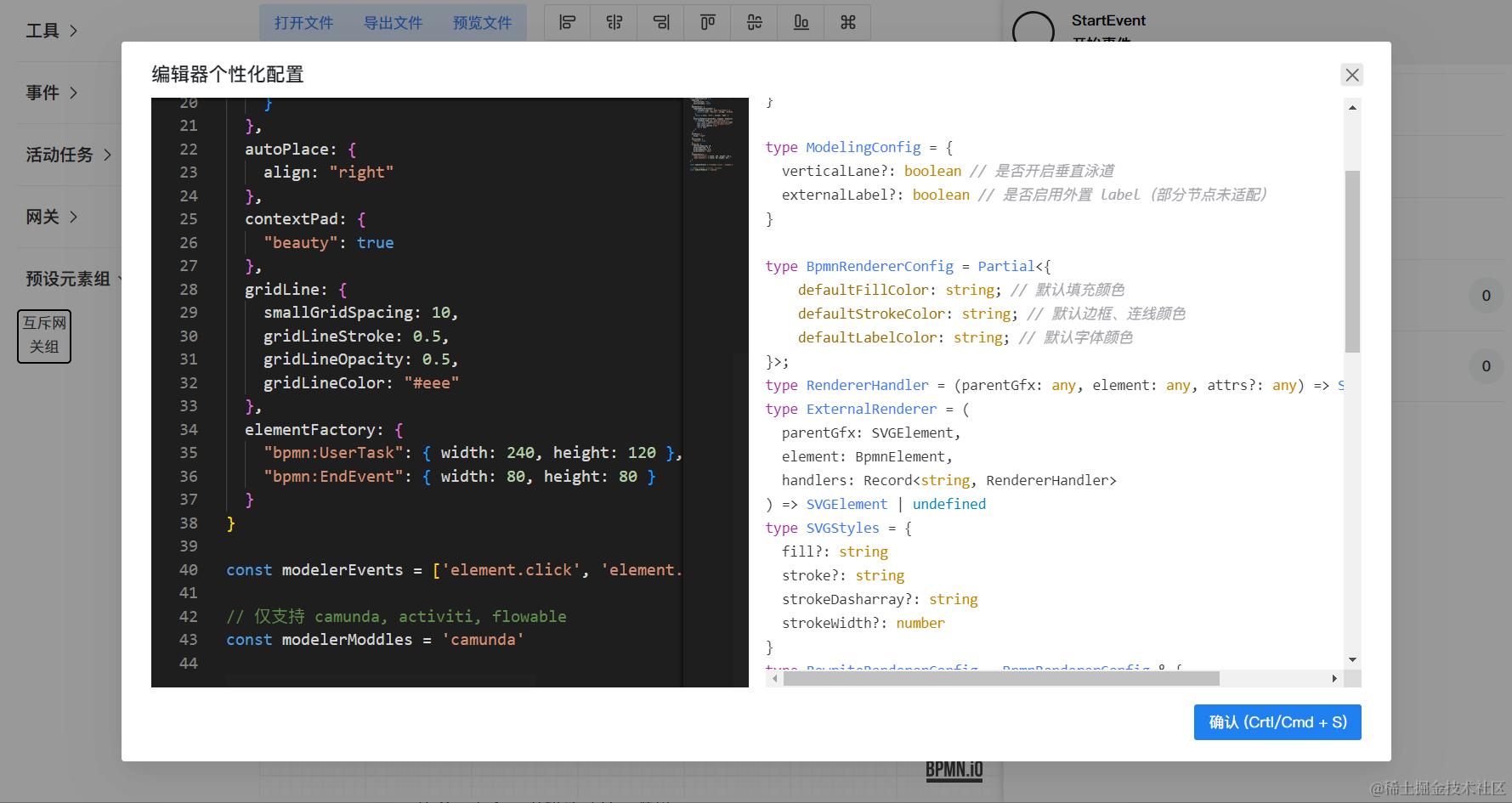1512x803 pixels.
Task: Open the 预览文件 menu item
Action: coord(482,23)
